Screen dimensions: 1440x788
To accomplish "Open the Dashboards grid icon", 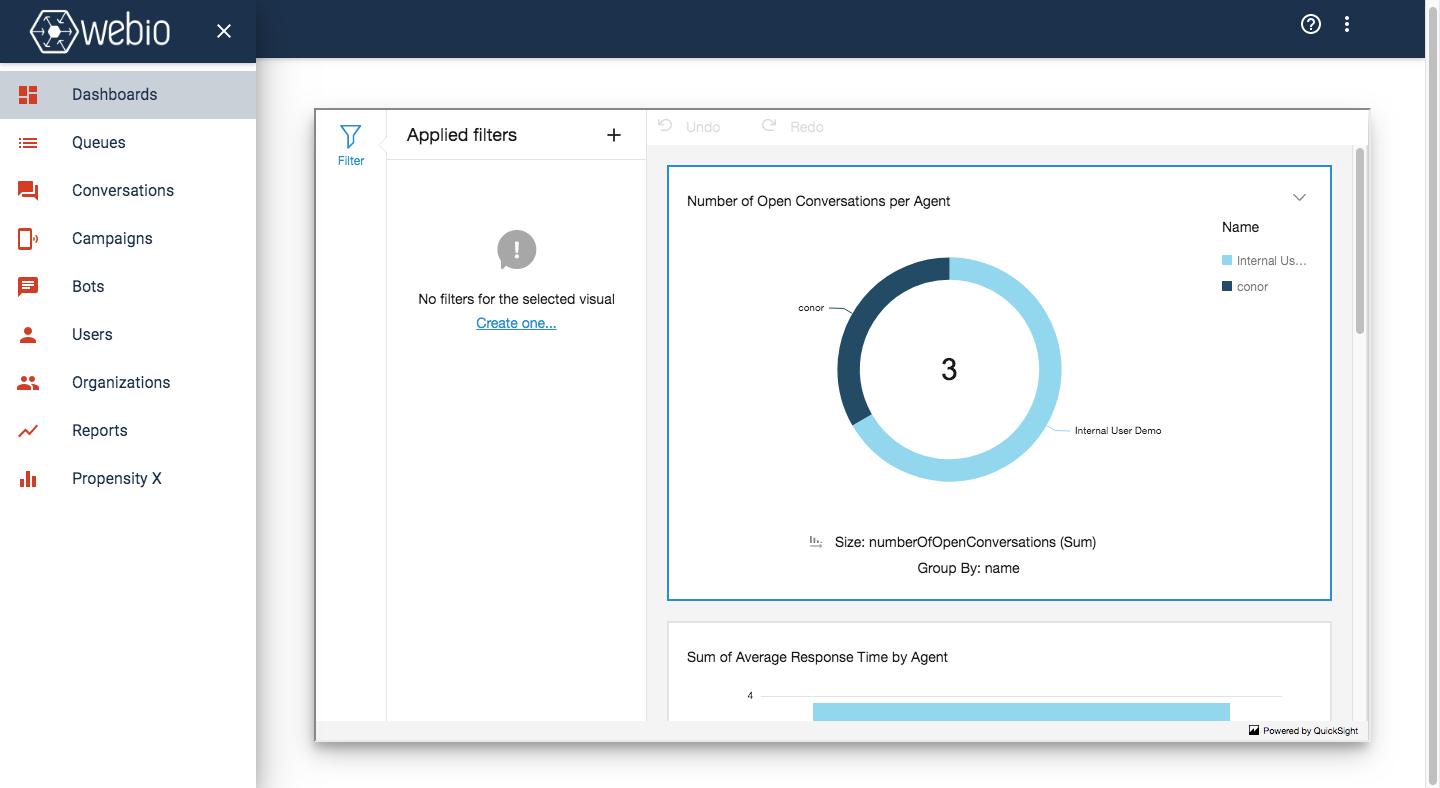I will tap(28, 95).
